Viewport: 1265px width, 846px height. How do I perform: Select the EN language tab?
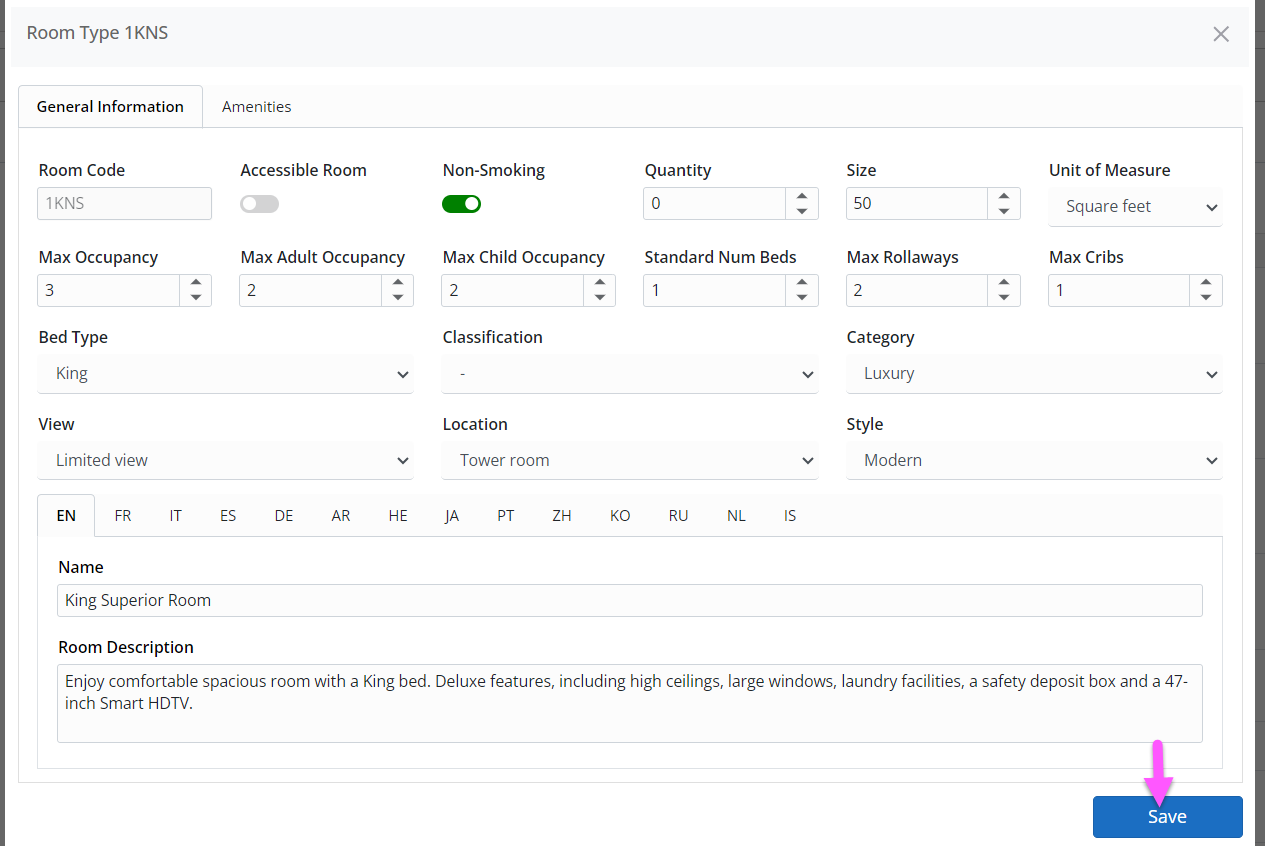coord(66,516)
